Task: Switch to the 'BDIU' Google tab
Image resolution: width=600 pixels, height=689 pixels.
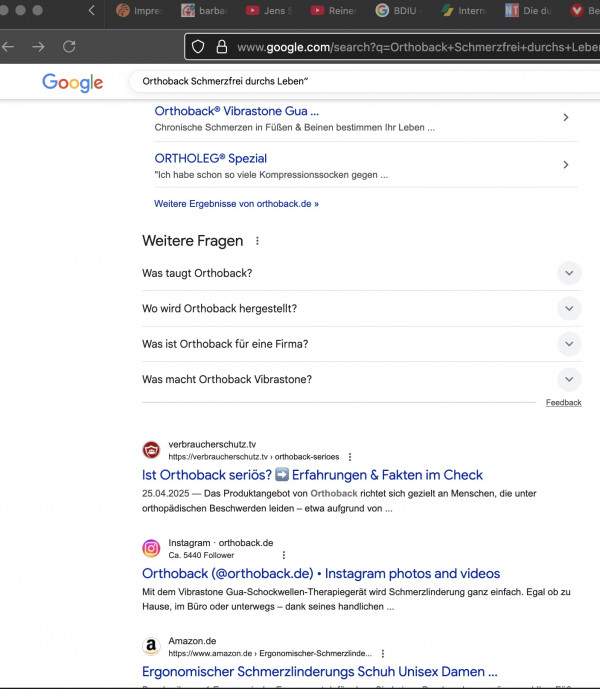Action: (398, 11)
